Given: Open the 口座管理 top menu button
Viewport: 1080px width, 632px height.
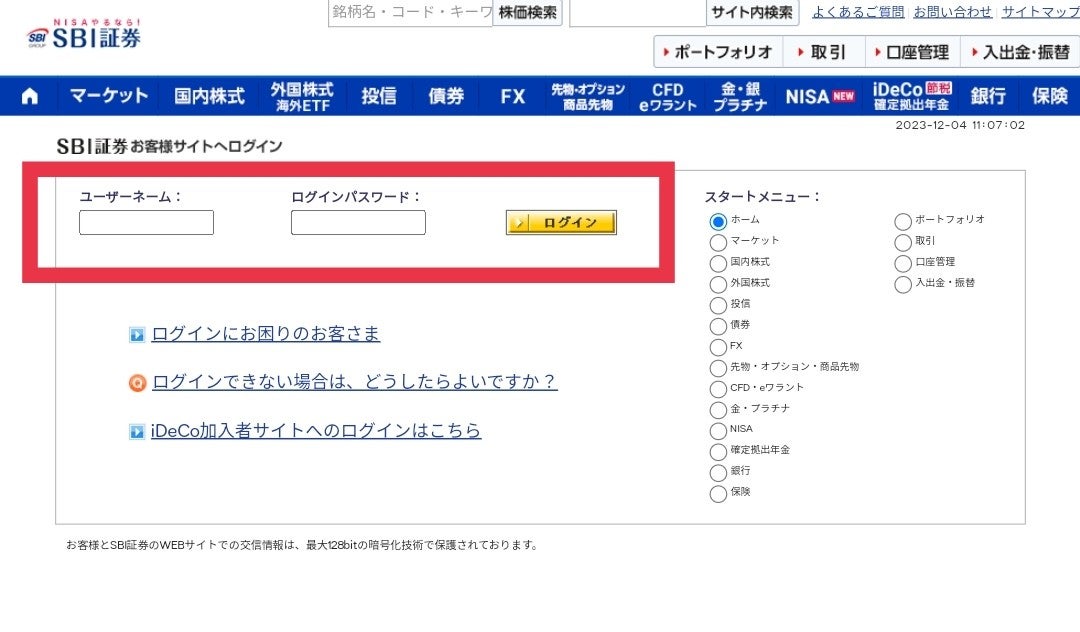Looking at the screenshot, I should pyautogui.click(x=912, y=52).
